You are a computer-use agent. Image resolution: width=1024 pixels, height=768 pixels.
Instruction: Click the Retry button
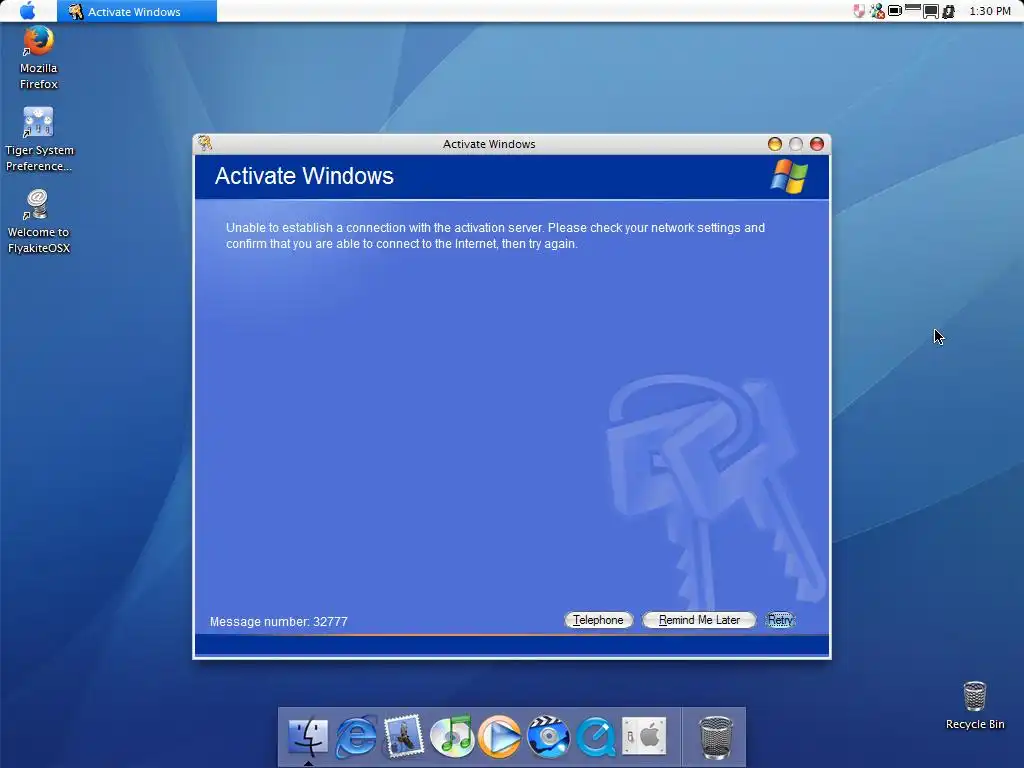[780, 620]
